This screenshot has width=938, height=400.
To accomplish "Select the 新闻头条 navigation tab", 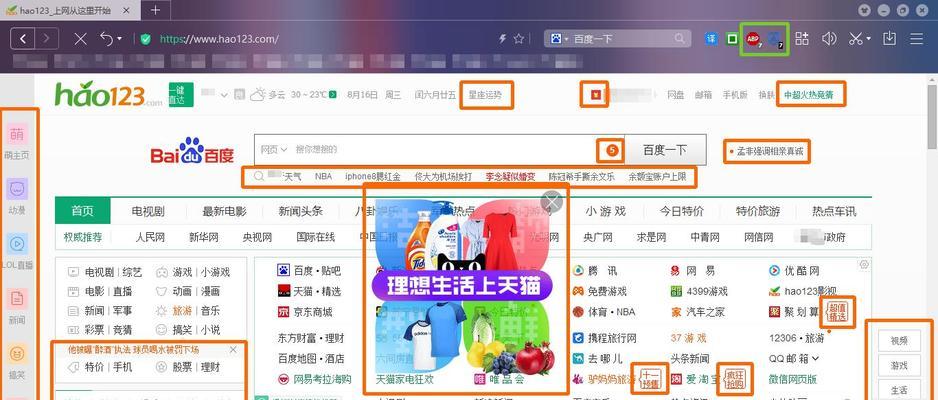I will click(300, 211).
